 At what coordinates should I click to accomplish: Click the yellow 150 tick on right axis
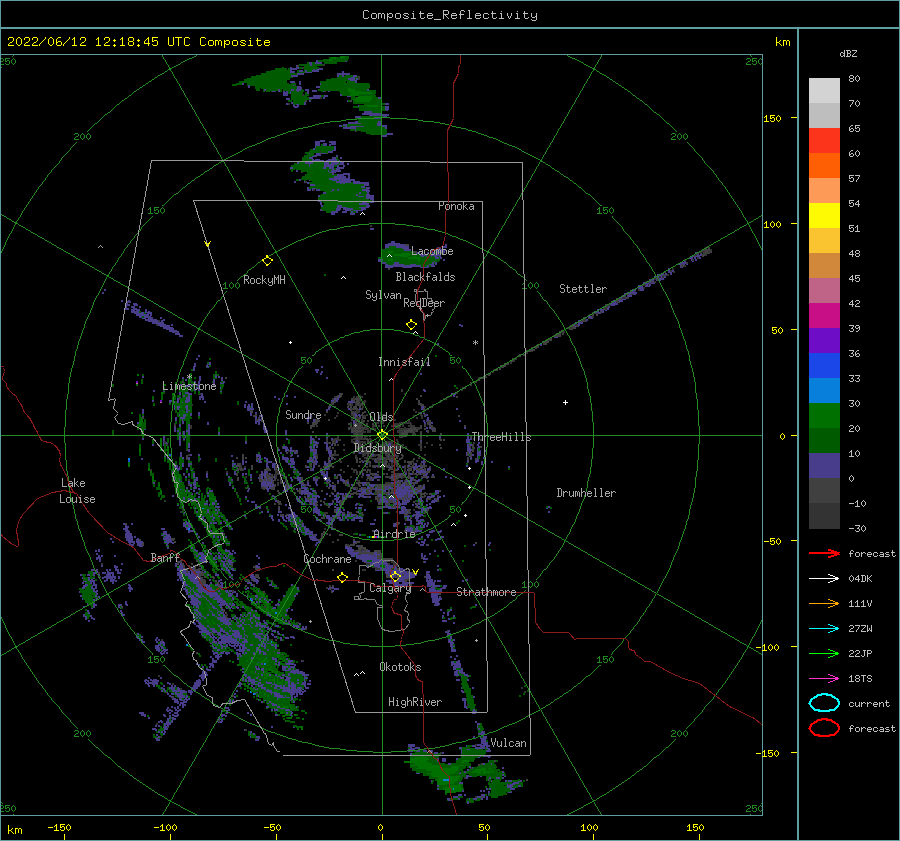(772, 118)
